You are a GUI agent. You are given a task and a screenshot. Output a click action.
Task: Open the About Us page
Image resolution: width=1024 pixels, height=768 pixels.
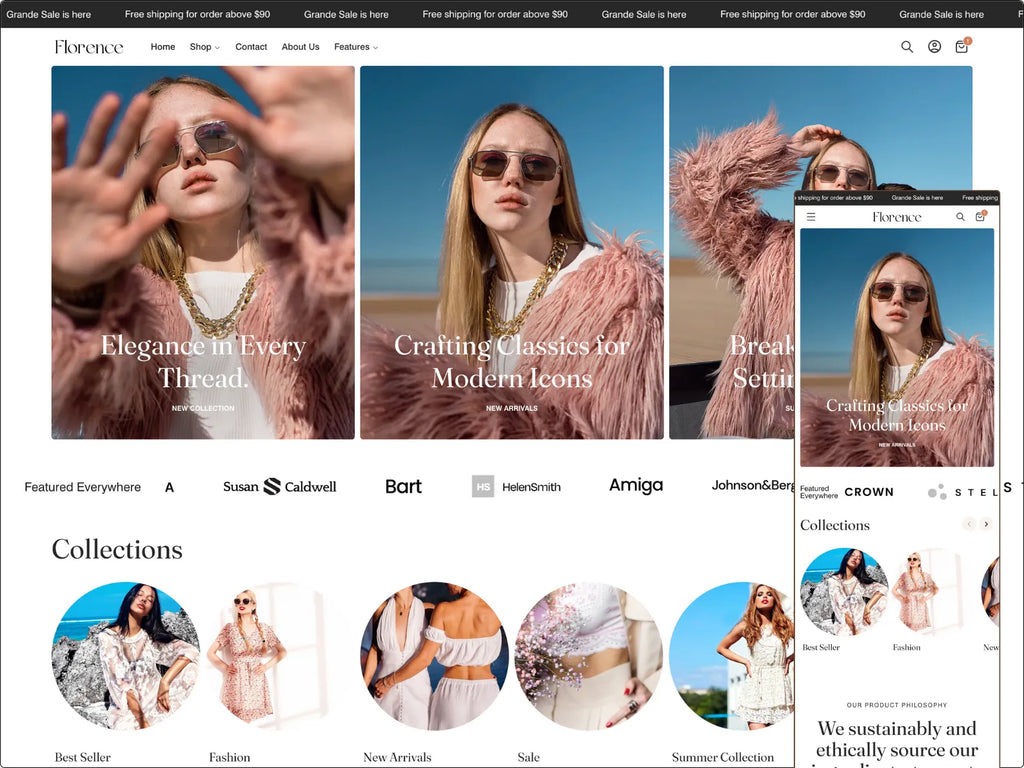coord(300,47)
